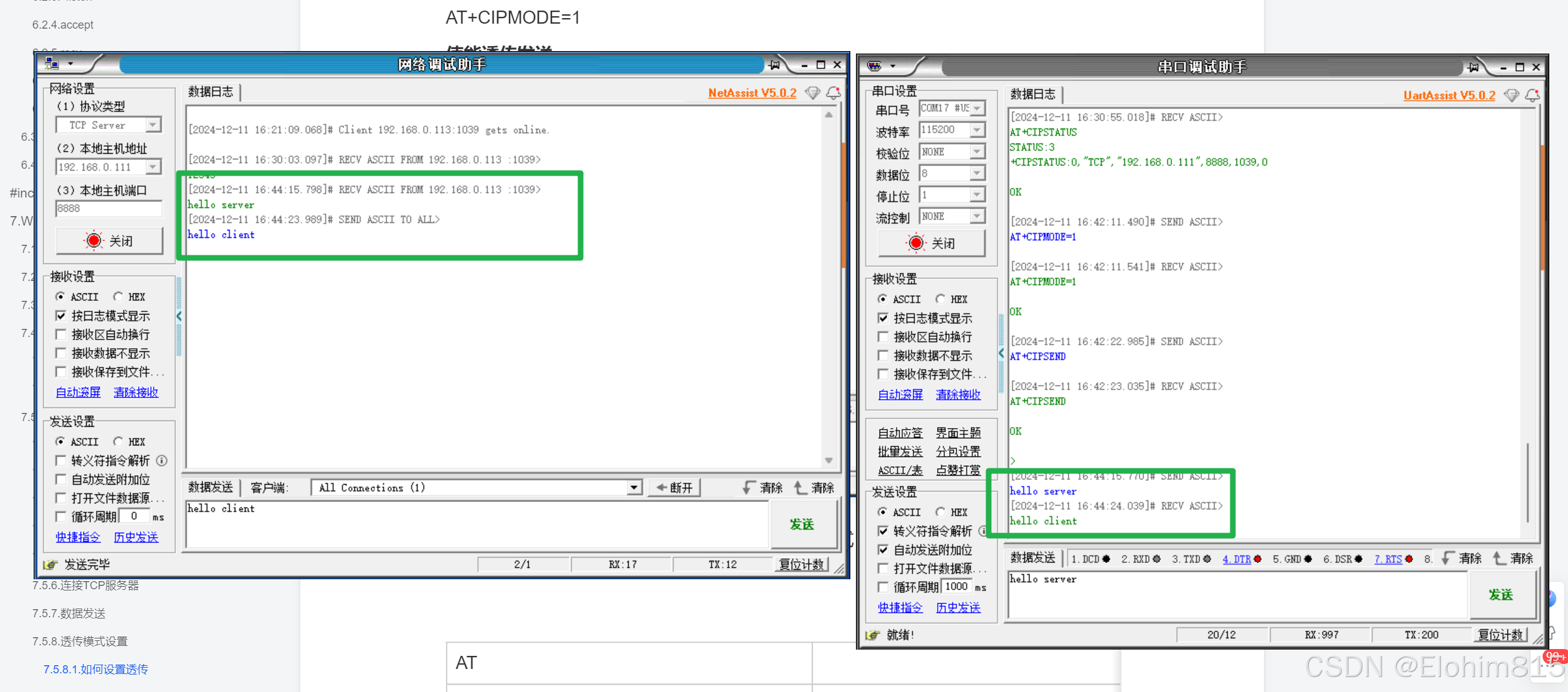Screen dimensions: 1568x692
Task: Uncheck 自动发送附加位 in UartAssist
Action: click(883, 550)
